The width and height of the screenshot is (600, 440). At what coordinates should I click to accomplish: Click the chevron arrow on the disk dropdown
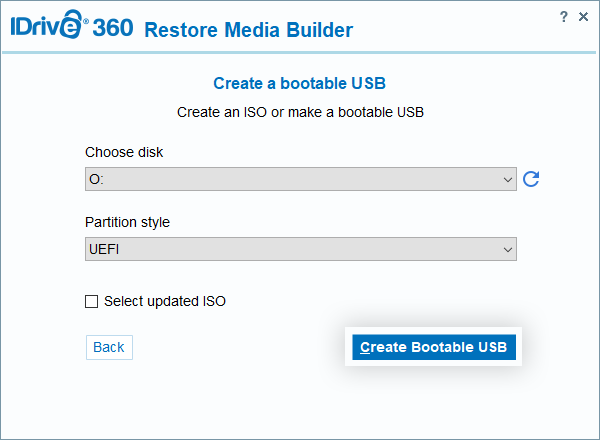pos(508,179)
